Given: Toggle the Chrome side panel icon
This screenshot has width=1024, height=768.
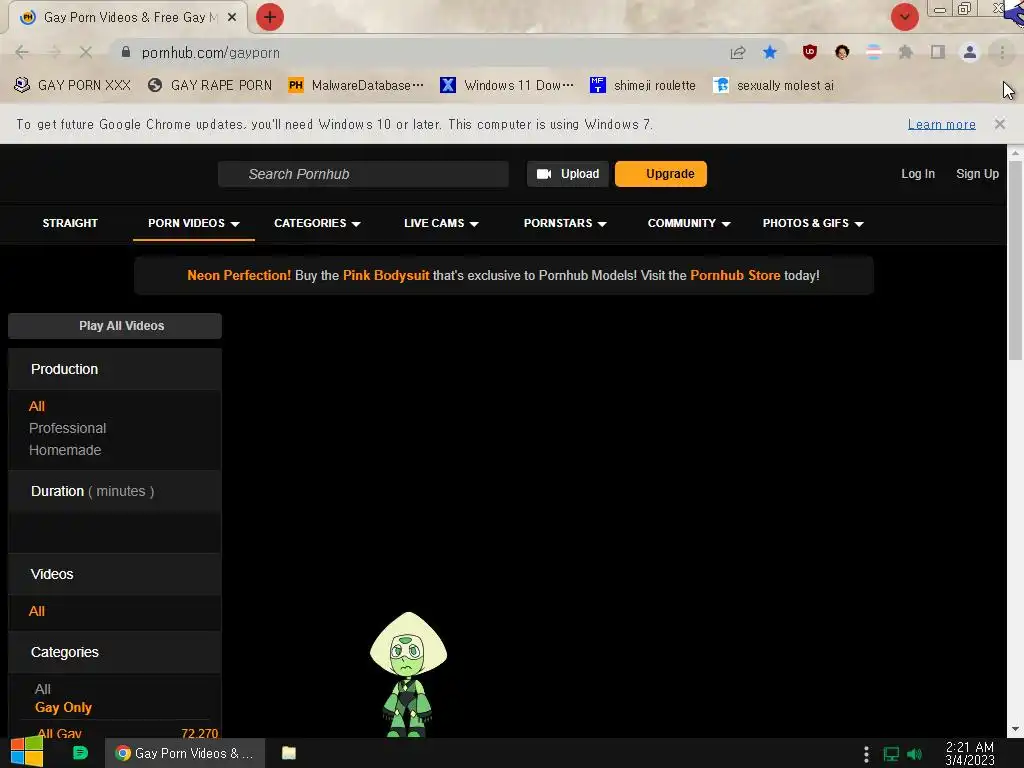Looking at the screenshot, I should (x=938, y=52).
